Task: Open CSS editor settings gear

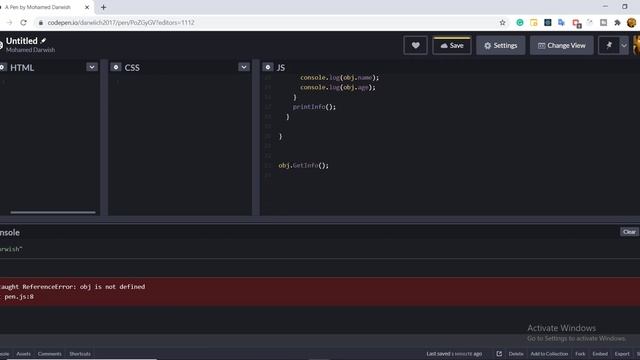Action: click(116, 67)
